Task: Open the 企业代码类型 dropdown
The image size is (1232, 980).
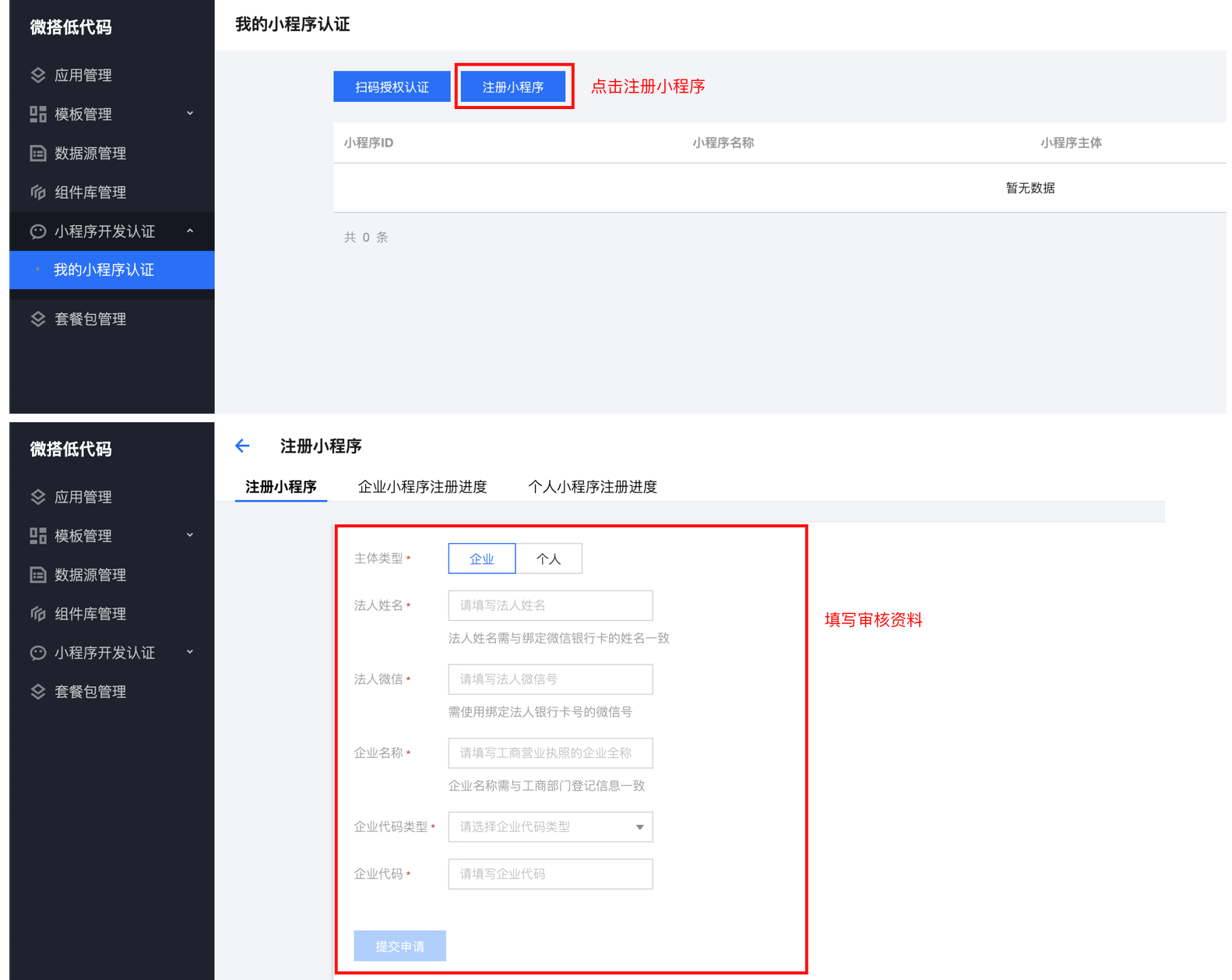Action: (550, 827)
